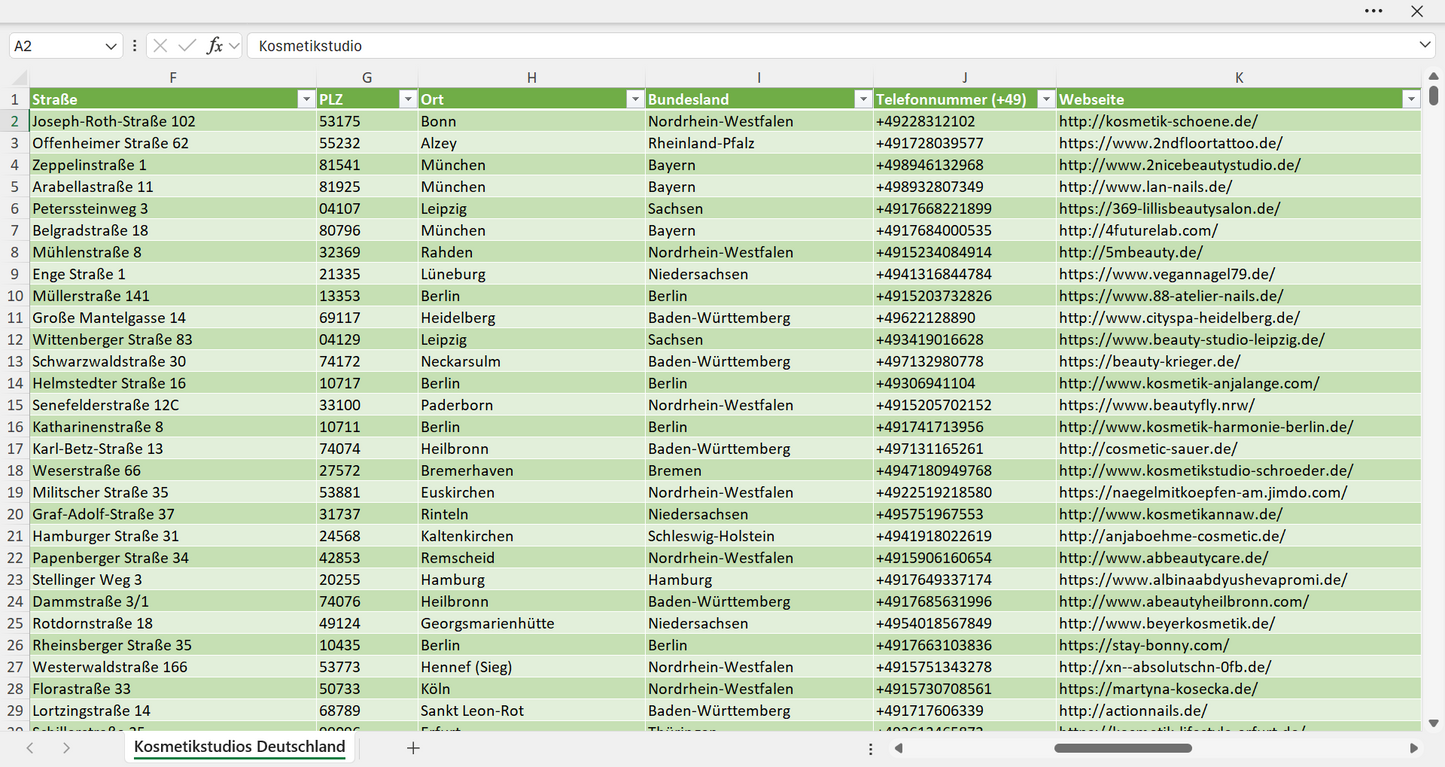This screenshot has height=767, width=1445.
Task: Open the Bundesland column filter dropdown
Action: coord(862,99)
